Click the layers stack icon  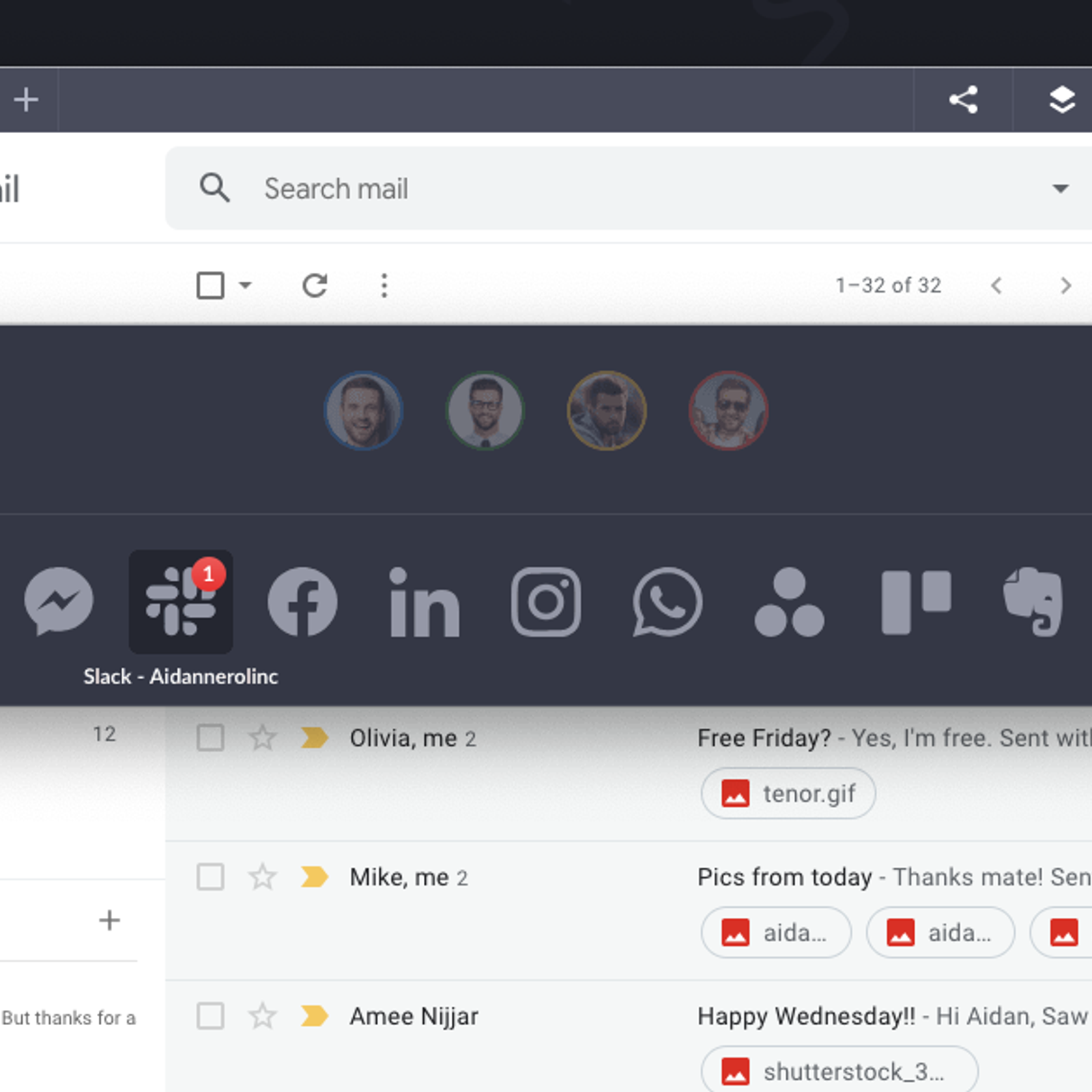coord(1062,100)
